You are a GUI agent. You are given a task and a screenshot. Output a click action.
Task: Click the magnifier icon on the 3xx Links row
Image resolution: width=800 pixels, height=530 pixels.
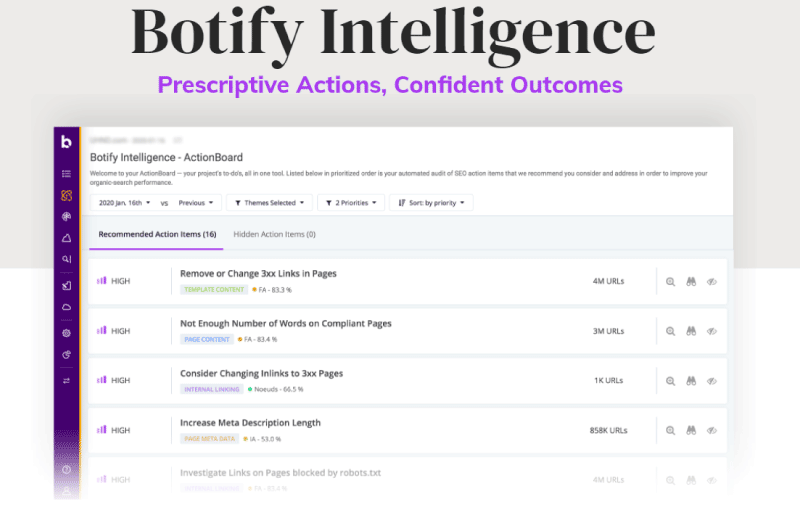pyautogui.click(x=670, y=282)
